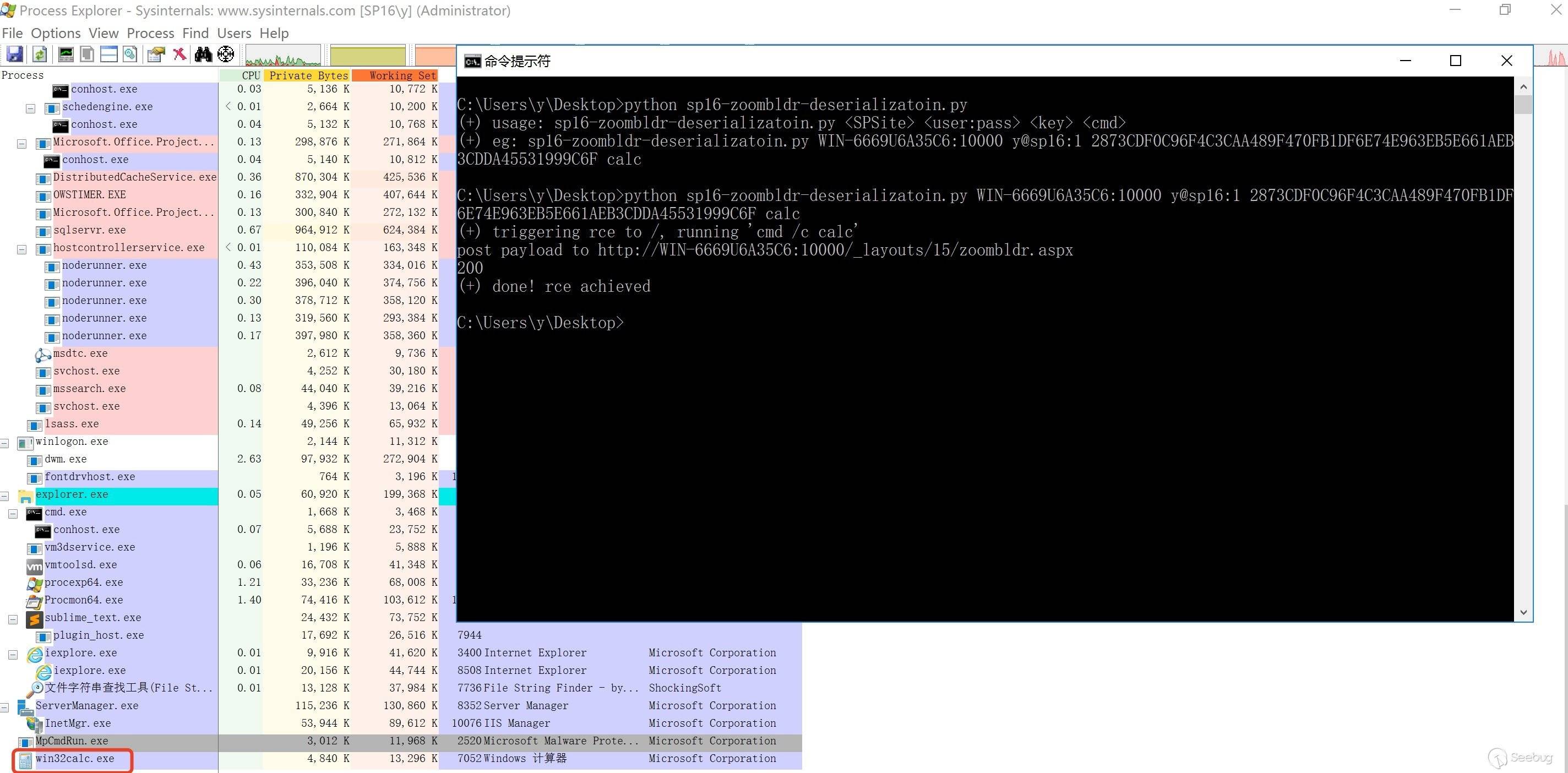Click the Kill Process red X icon

tap(179, 55)
